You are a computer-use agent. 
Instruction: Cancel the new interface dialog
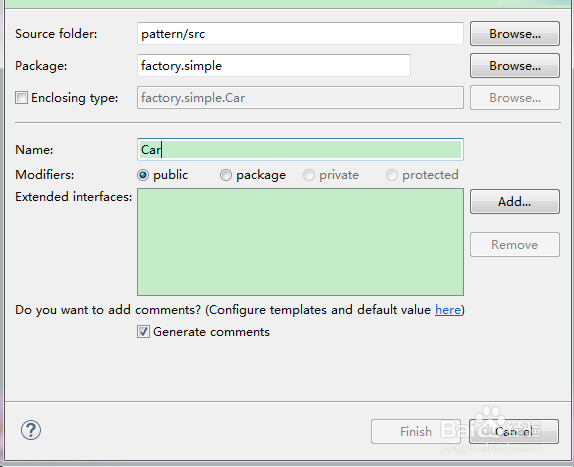click(514, 431)
